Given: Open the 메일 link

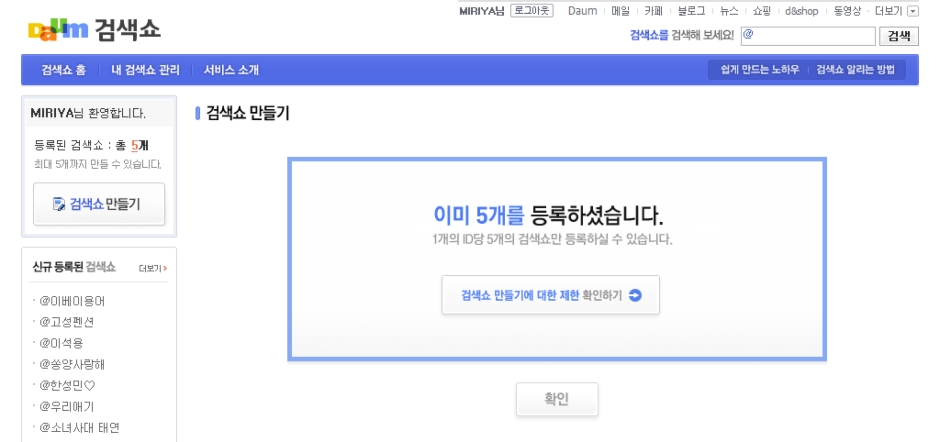Looking at the screenshot, I should pyautogui.click(x=620, y=11).
